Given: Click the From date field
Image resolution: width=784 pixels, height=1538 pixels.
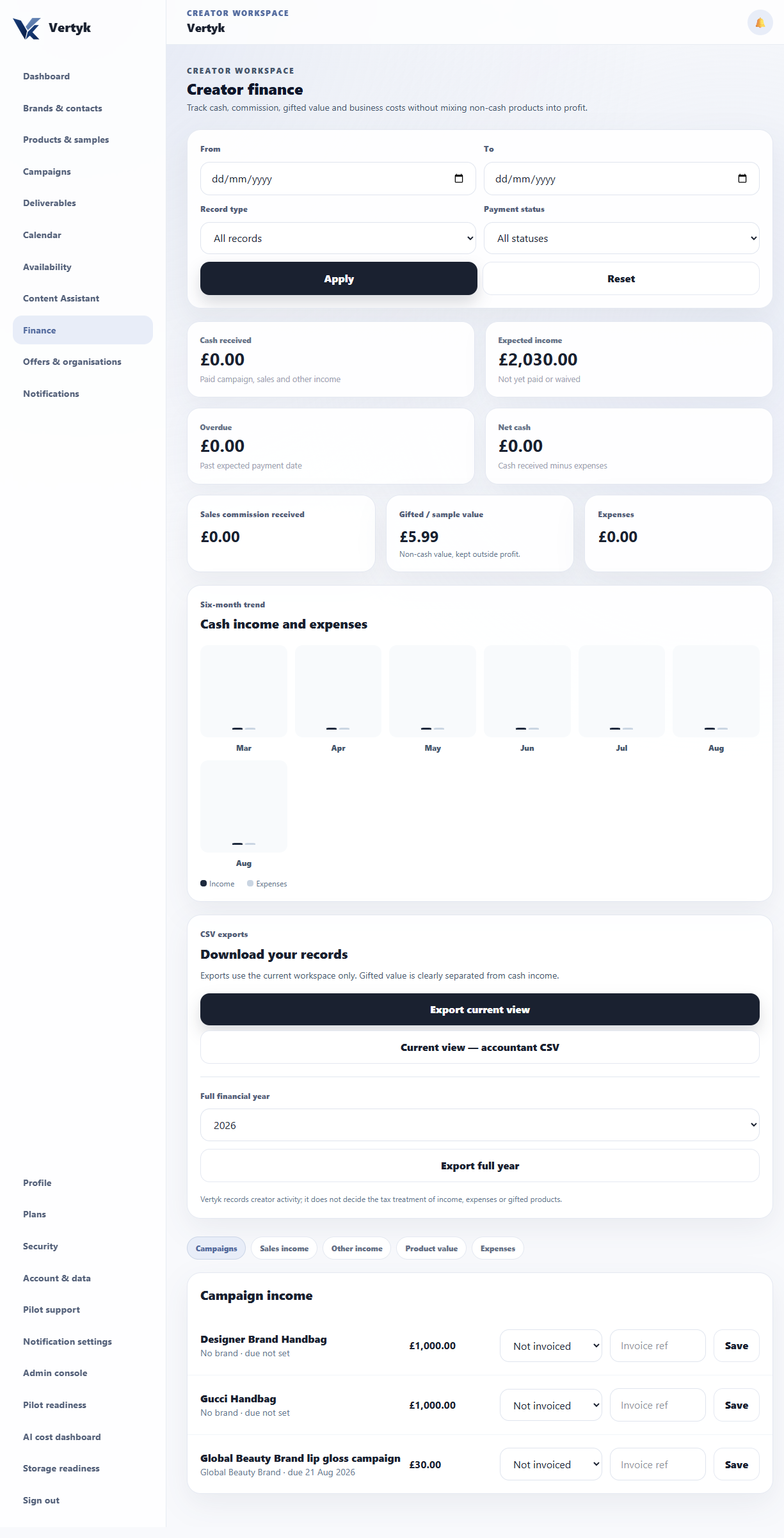Looking at the screenshot, I should click(338, 179).
